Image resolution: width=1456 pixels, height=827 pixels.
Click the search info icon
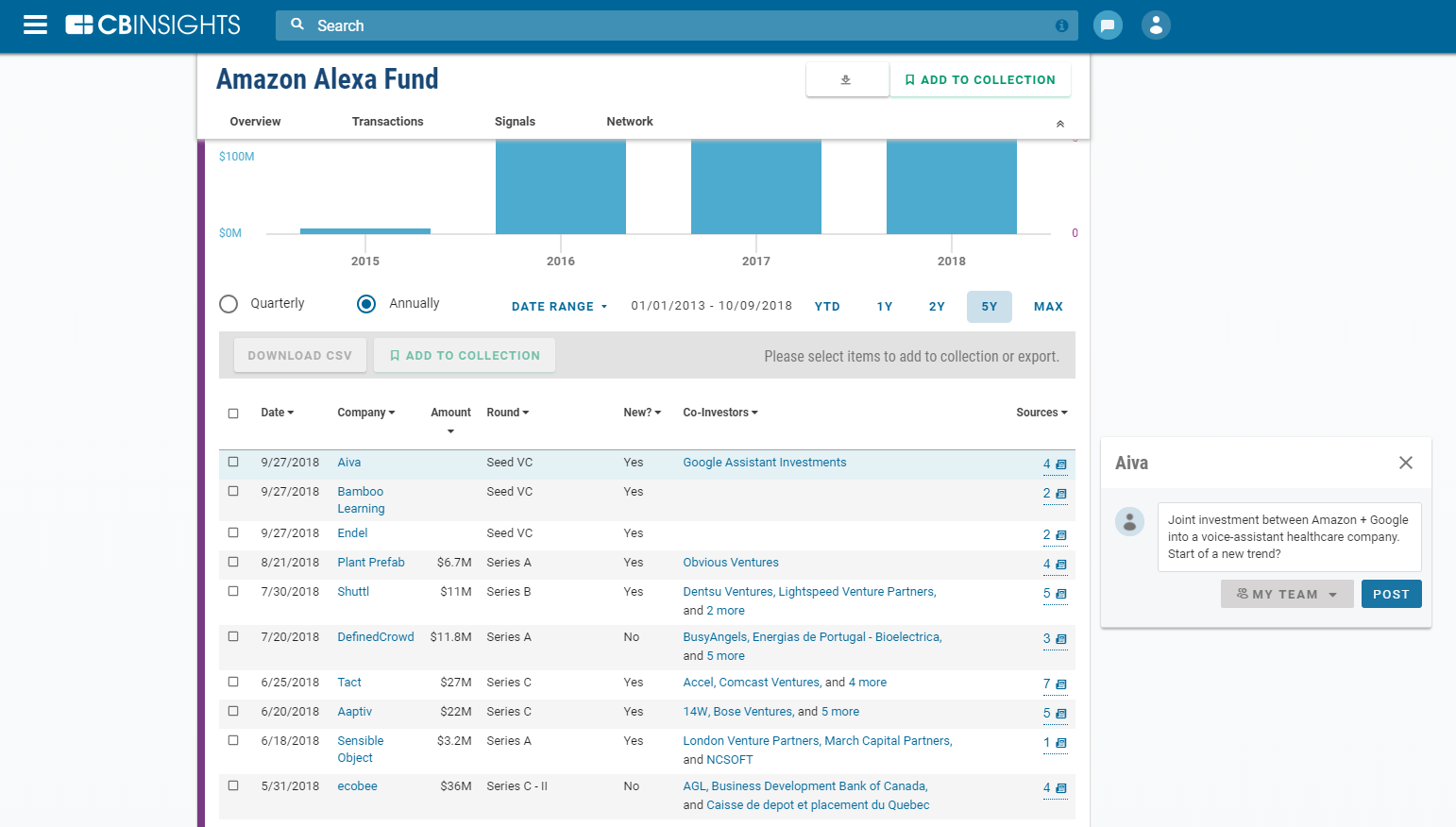point(1061,25)
